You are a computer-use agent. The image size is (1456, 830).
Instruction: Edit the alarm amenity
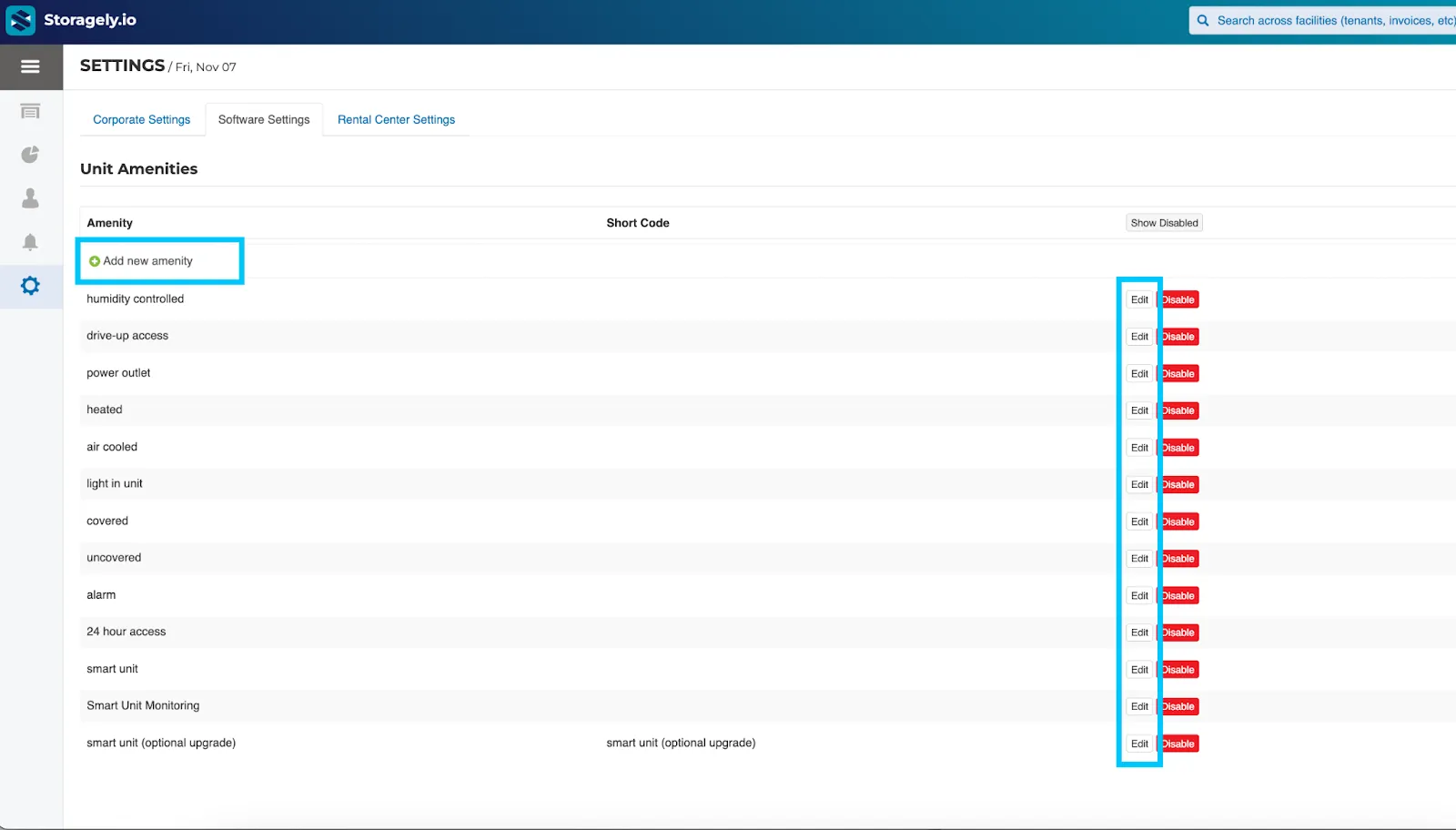click(x=1139, y=596)
